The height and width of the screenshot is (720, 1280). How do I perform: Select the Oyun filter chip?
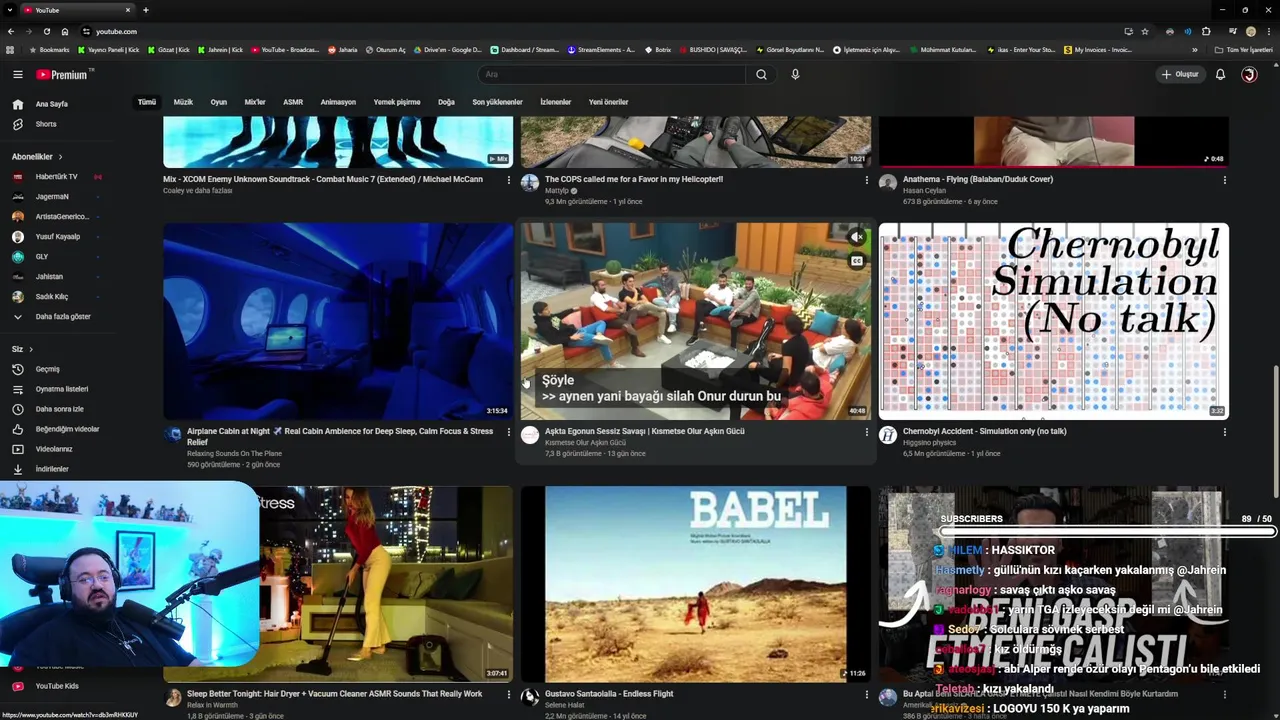coord(218,102)
